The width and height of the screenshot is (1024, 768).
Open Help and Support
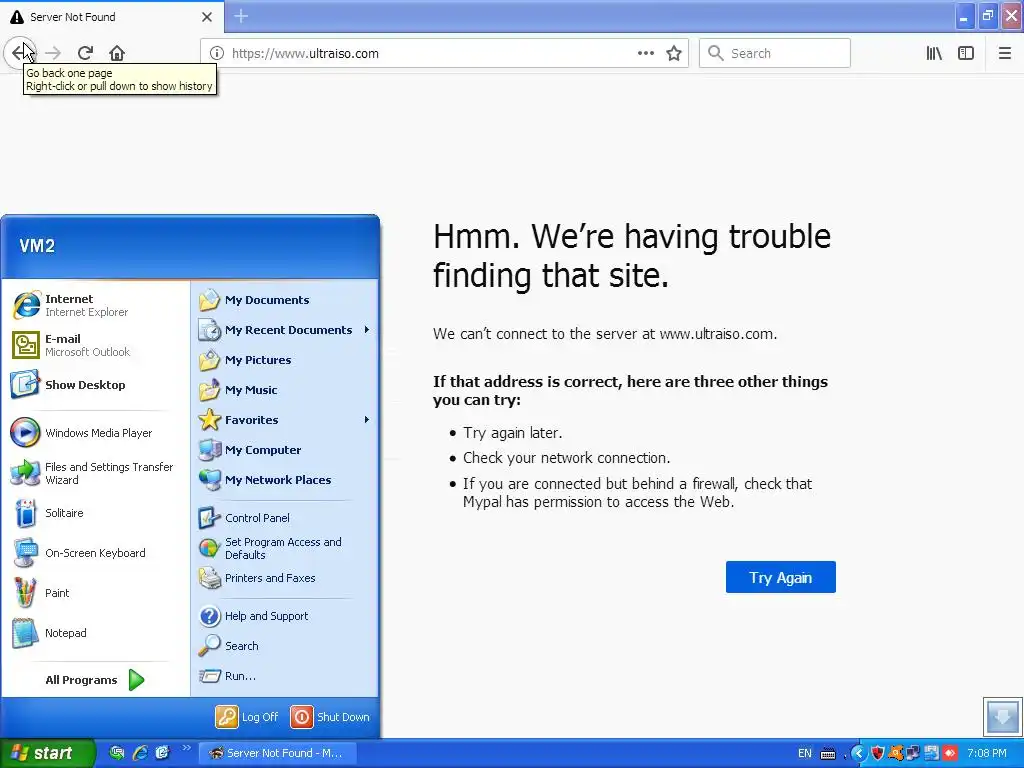point(285,616)
